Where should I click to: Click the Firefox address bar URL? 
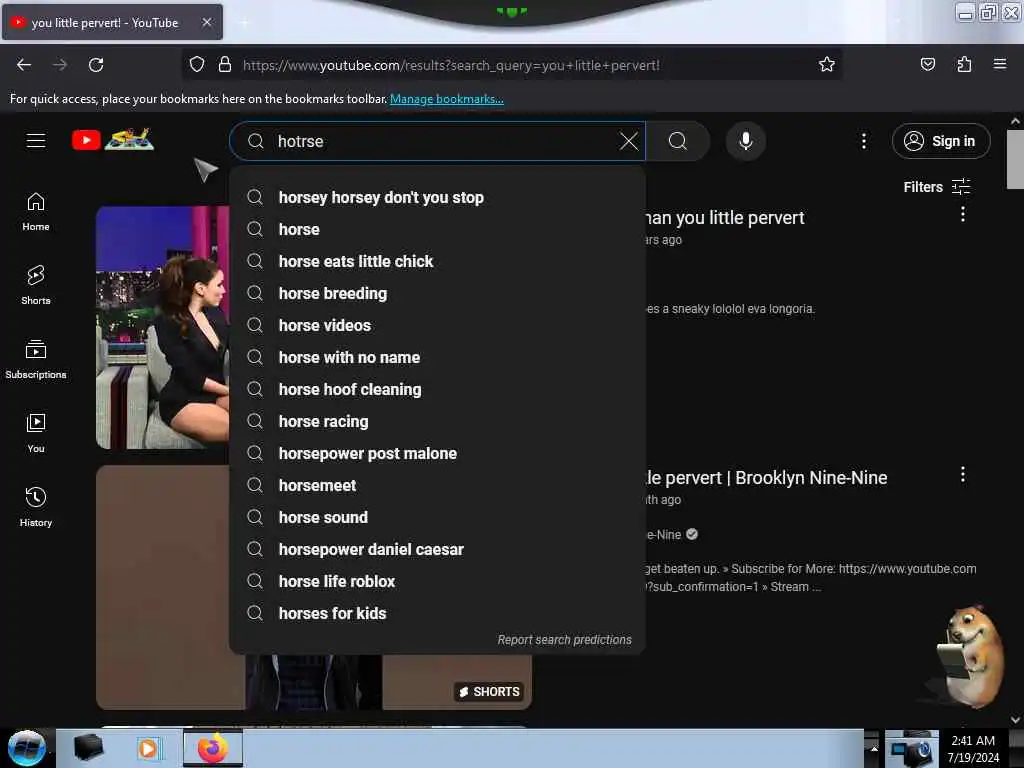tap(451, 65)
